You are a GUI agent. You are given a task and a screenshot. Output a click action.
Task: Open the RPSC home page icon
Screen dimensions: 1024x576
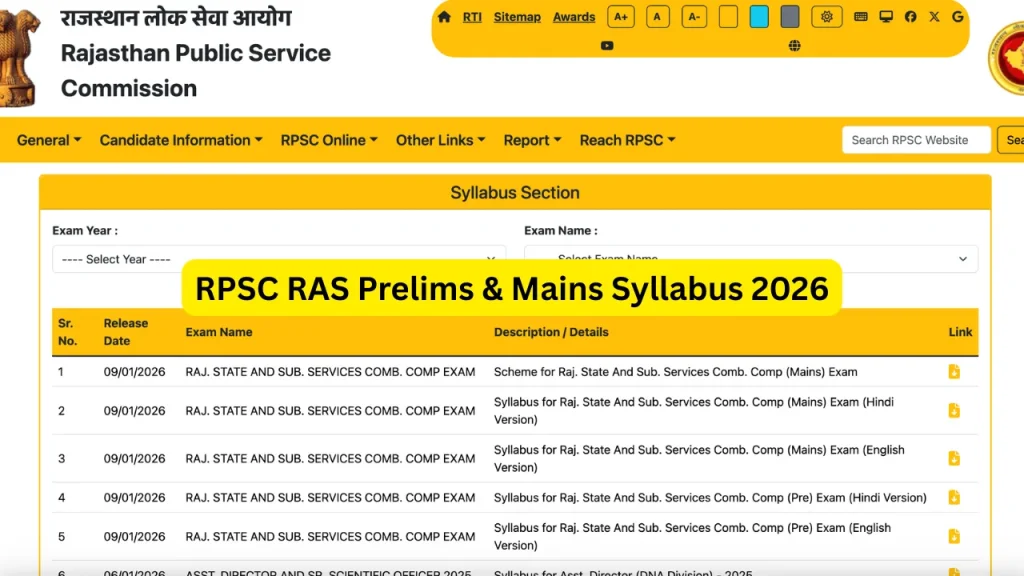[x=444, y=17]
